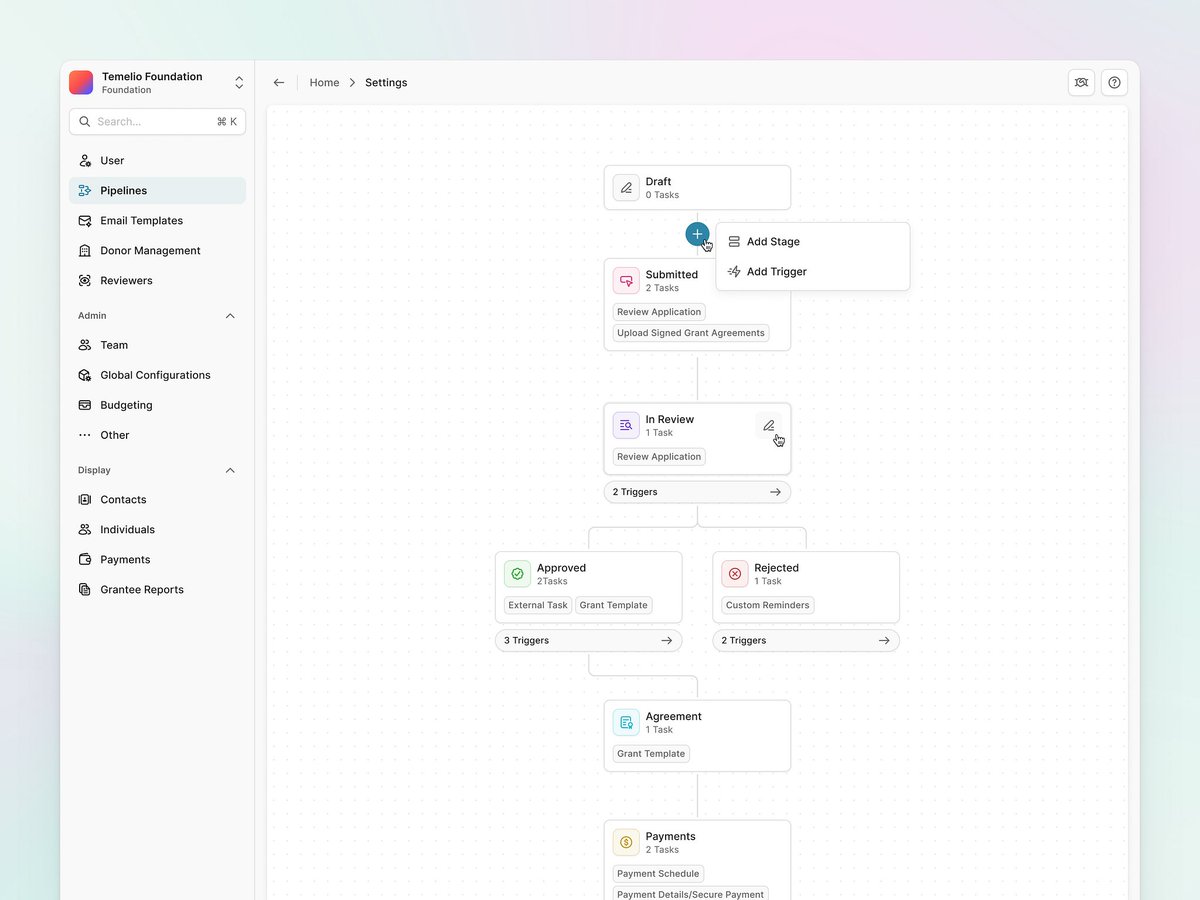Collapse the Admin section

click(230, 316)
